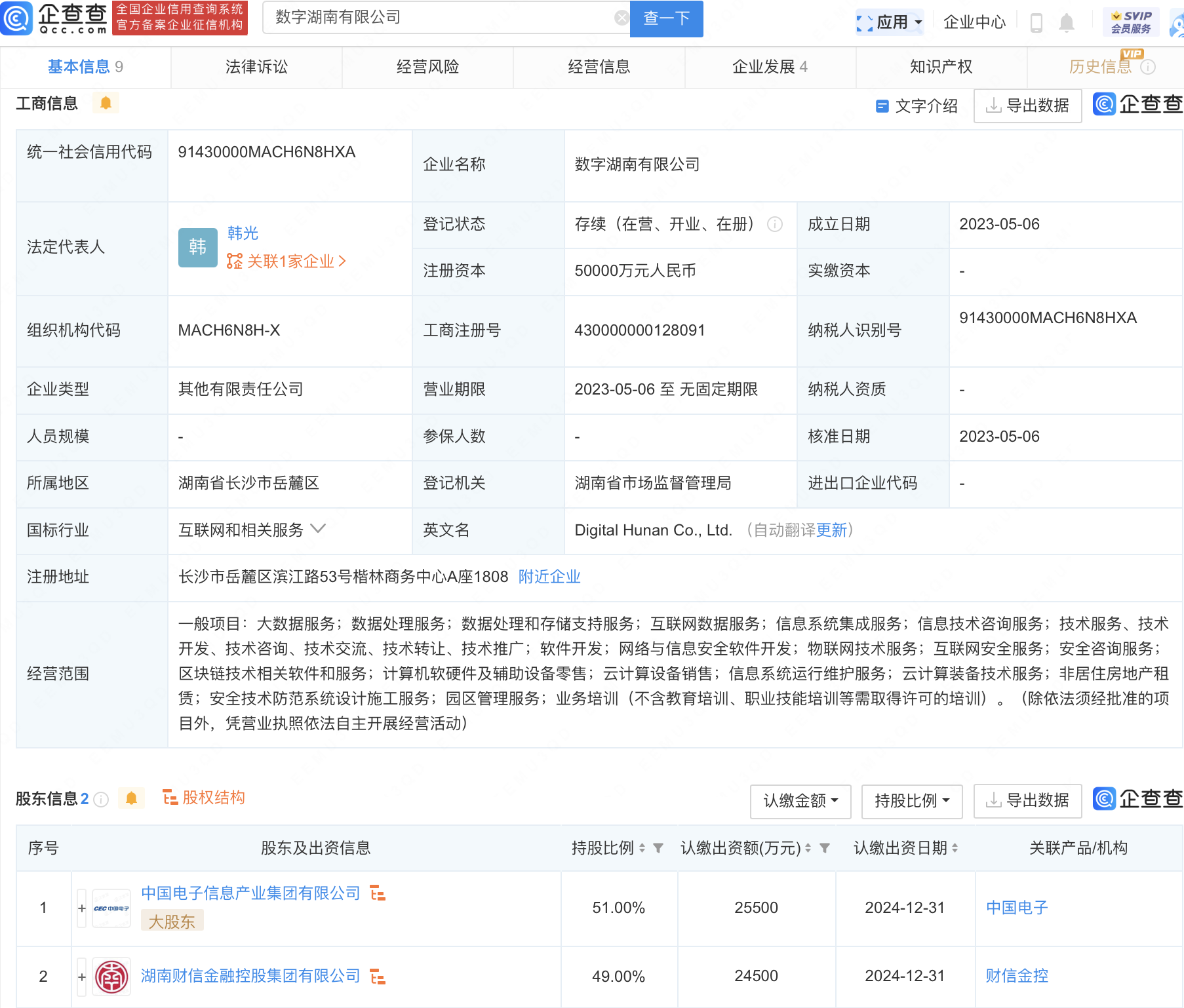The image size is (1184, 1008).
Task: Export shareholder data with 导出数据
Action: pos(1027,801)
